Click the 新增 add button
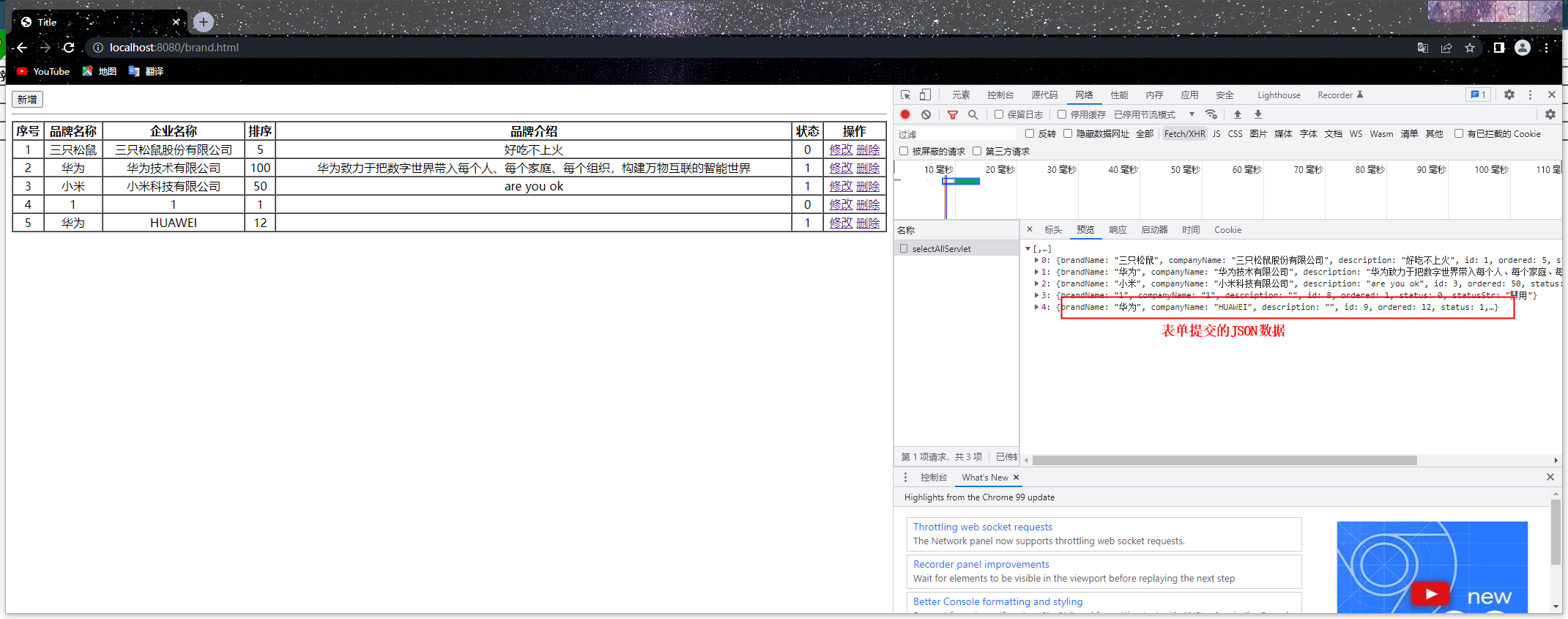The image size is (1568, 619). coord(27,100)
